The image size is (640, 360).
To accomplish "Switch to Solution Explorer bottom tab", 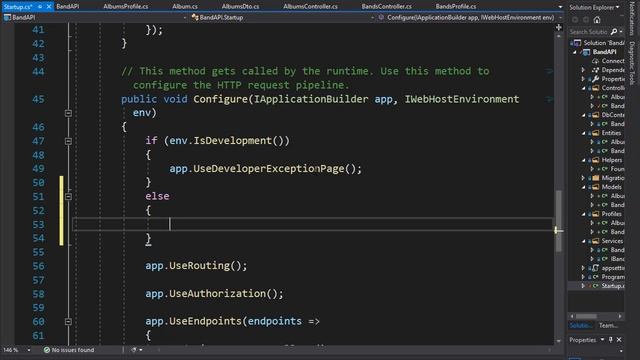I will [580, 325].
